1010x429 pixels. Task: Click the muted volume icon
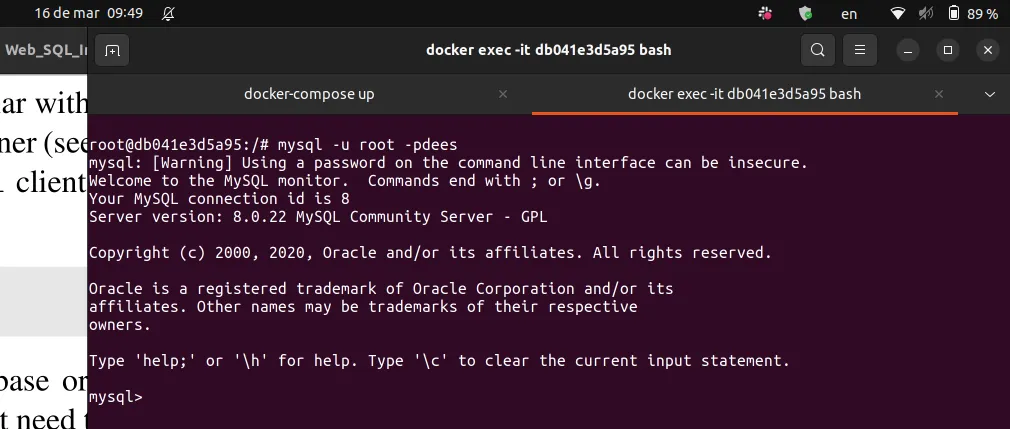[925, 14]
